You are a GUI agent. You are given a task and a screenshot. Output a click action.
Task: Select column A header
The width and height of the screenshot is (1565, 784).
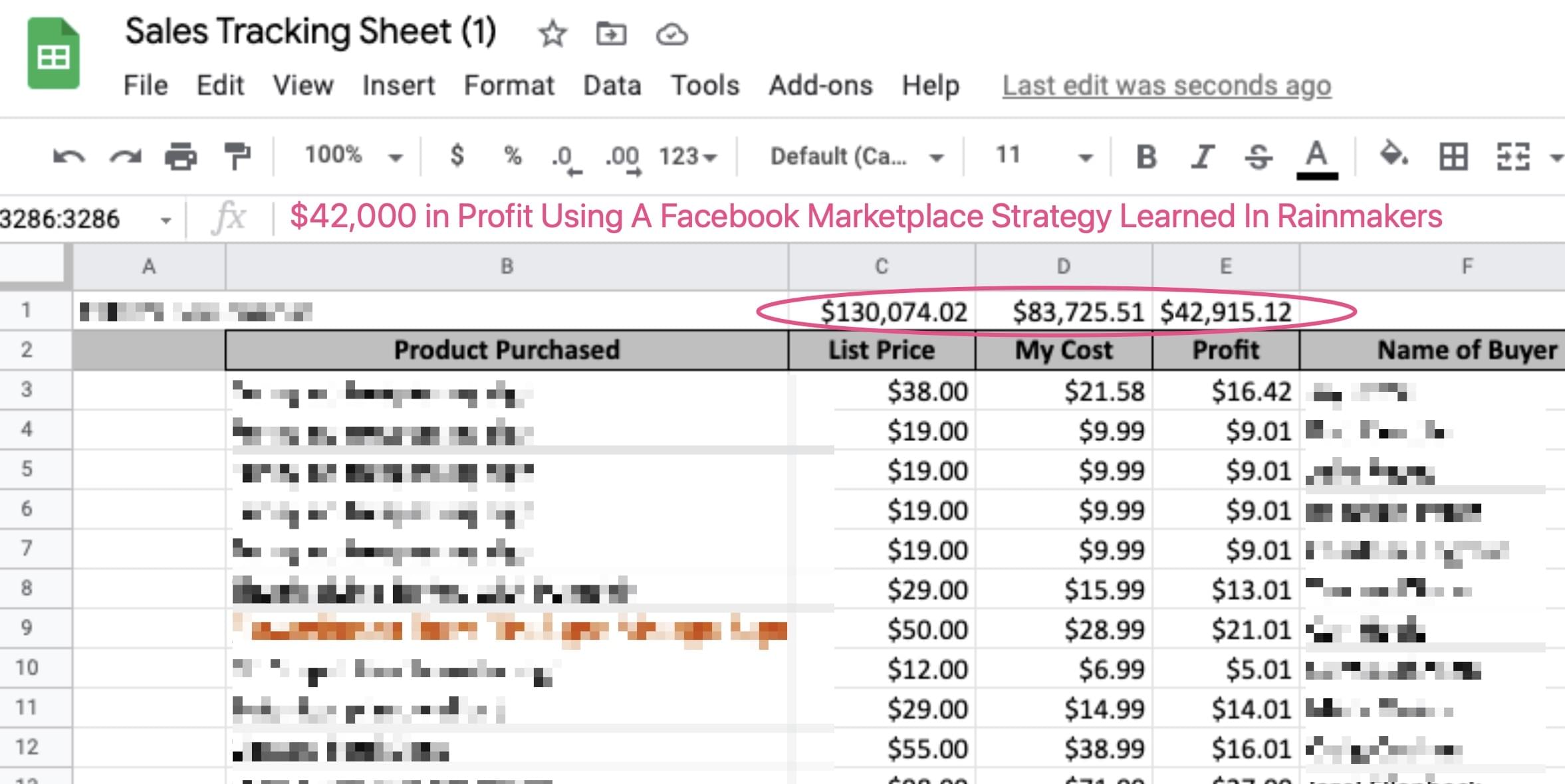point(149,266)
